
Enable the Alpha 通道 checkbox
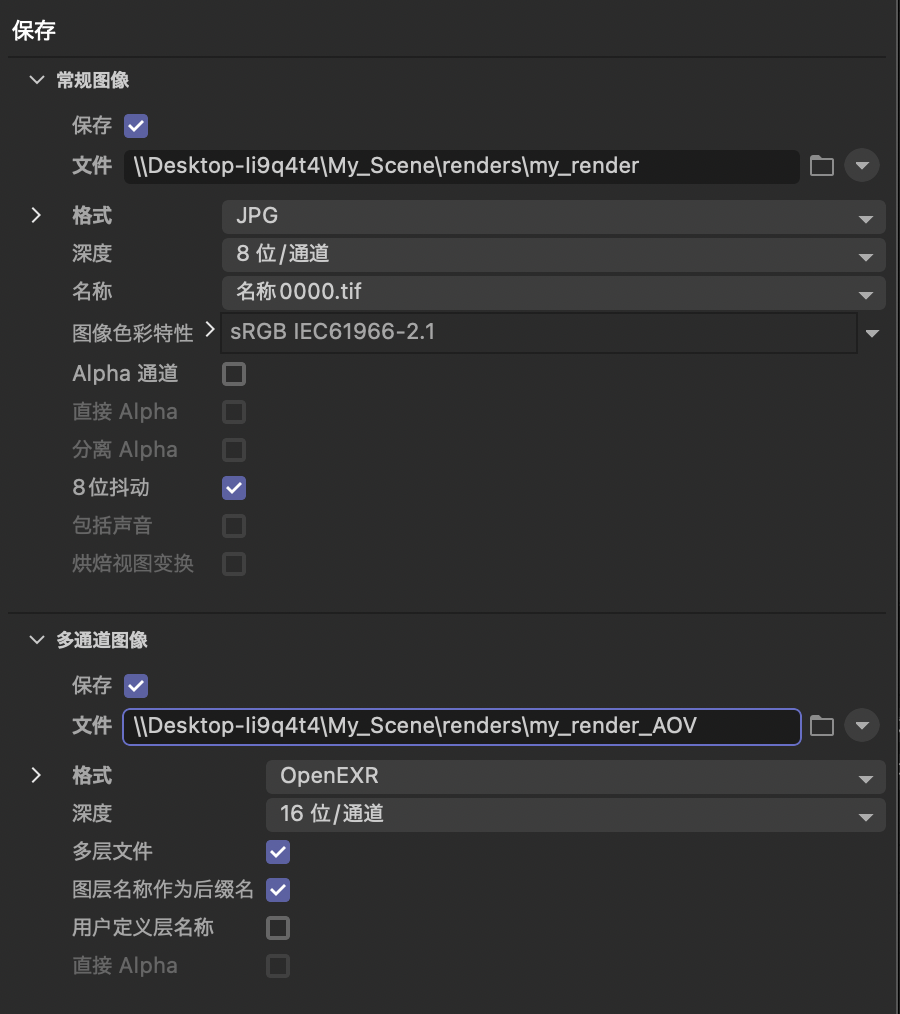pyautogui.click(x=234, y=374)
